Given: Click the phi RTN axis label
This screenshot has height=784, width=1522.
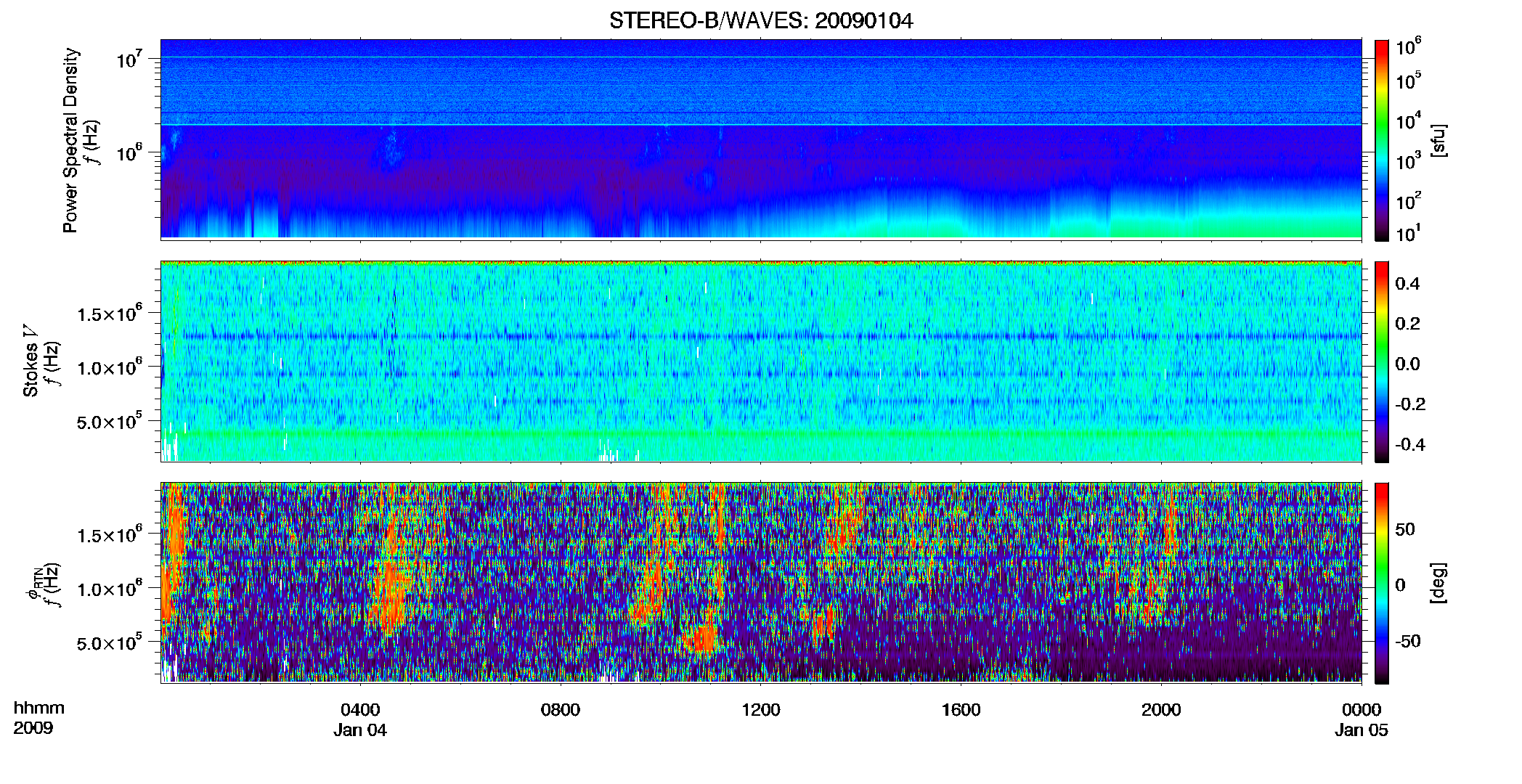Looking at the screenshot, I should click(x=33, y=584).
